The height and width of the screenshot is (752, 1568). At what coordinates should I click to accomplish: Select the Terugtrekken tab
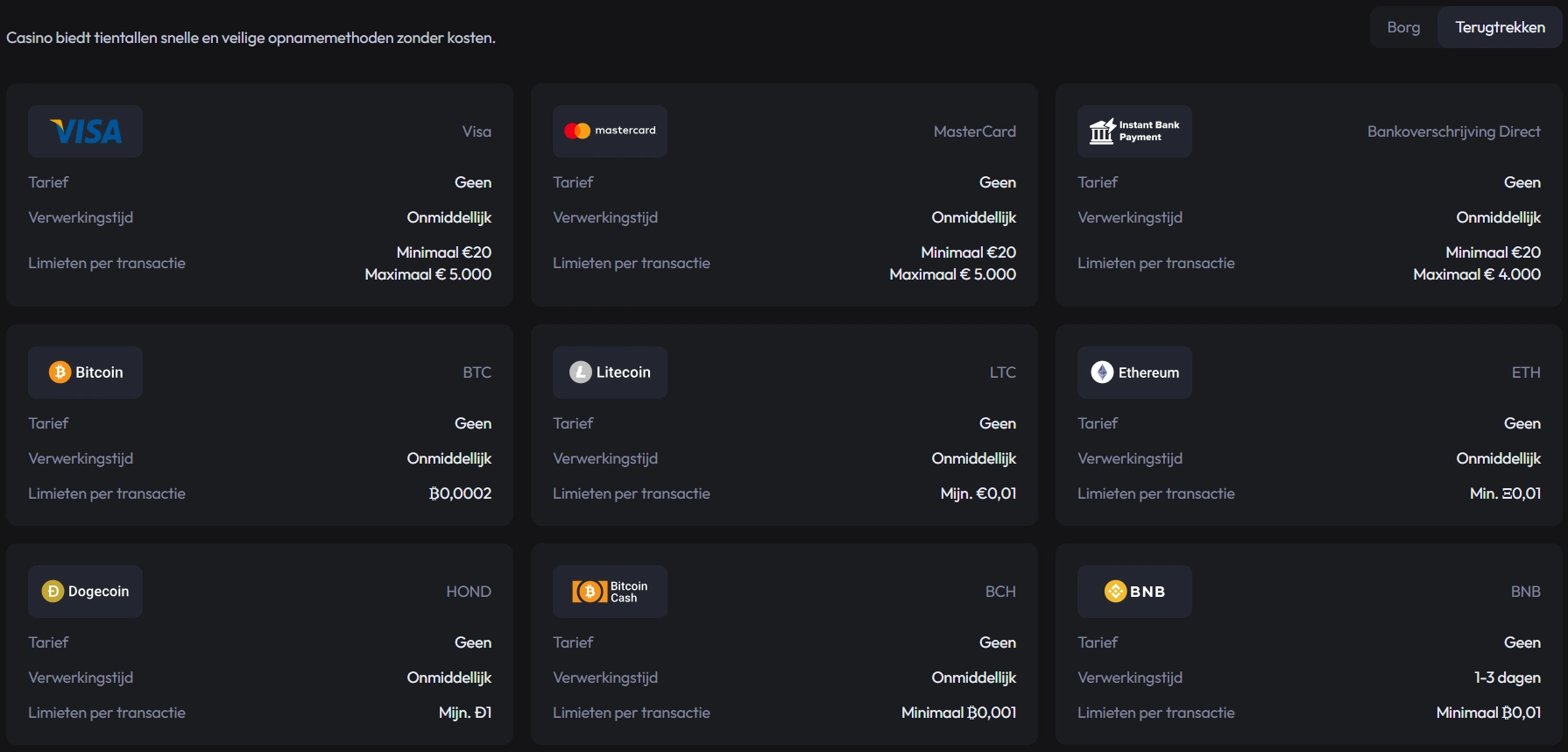[1500, 27]
